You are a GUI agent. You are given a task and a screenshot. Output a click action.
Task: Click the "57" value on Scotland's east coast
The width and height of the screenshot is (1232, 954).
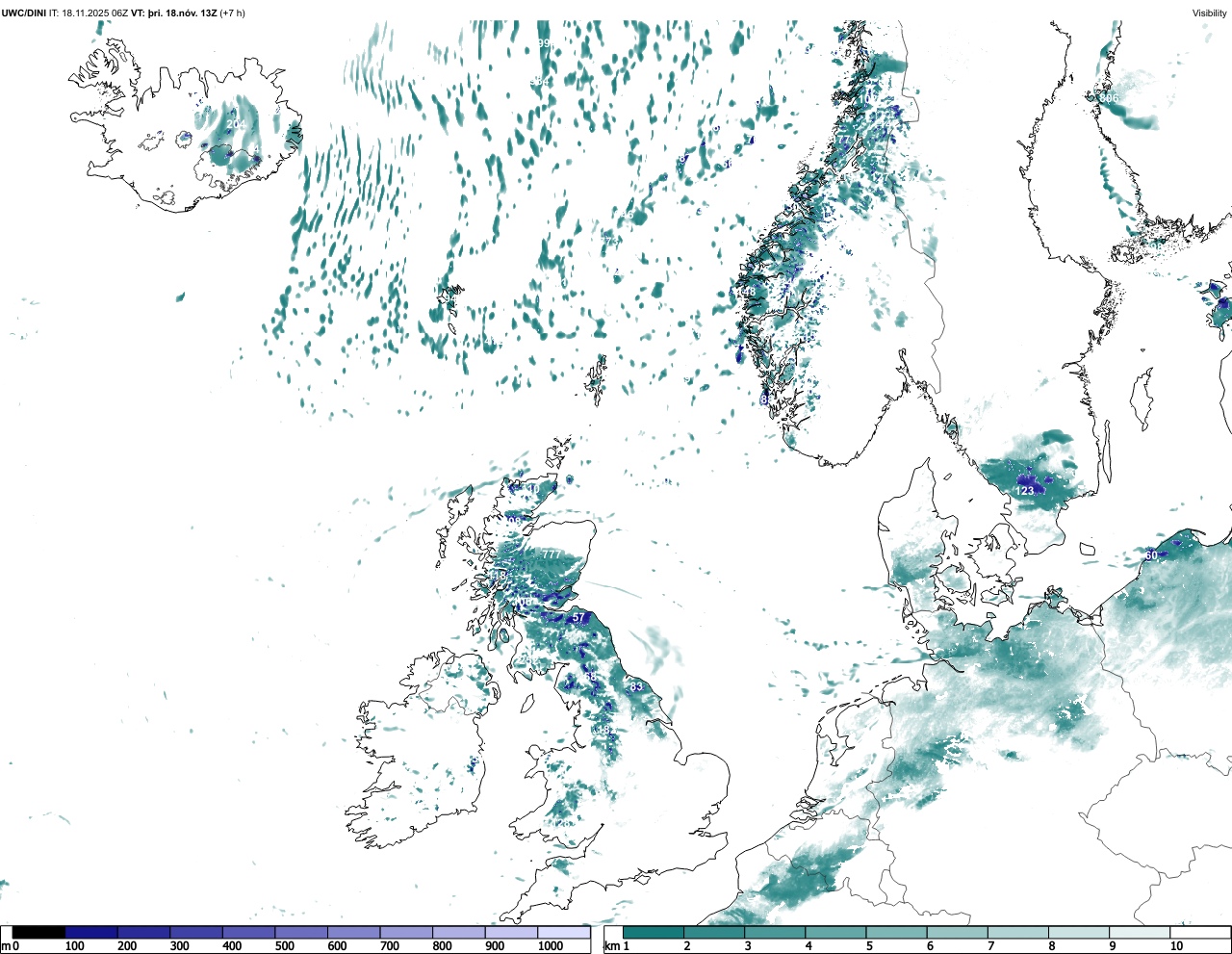pos(578,618)
